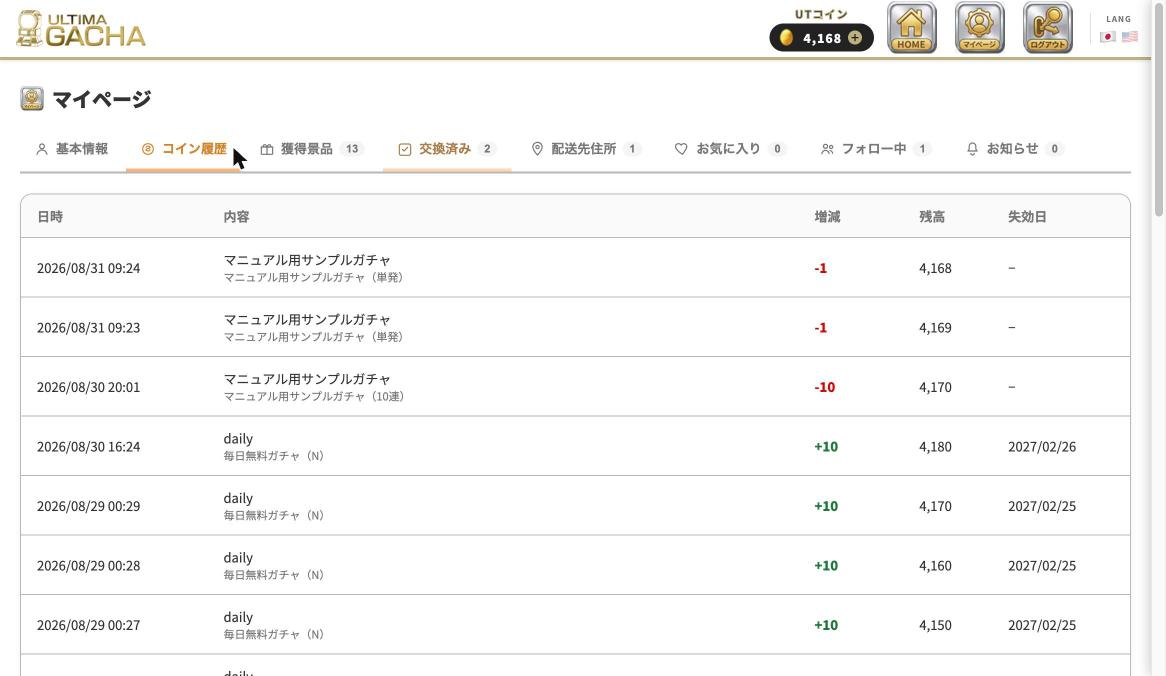Open the お知らせ tab
Viewport: 1166px width, 676px height.
coord(1015,149)
